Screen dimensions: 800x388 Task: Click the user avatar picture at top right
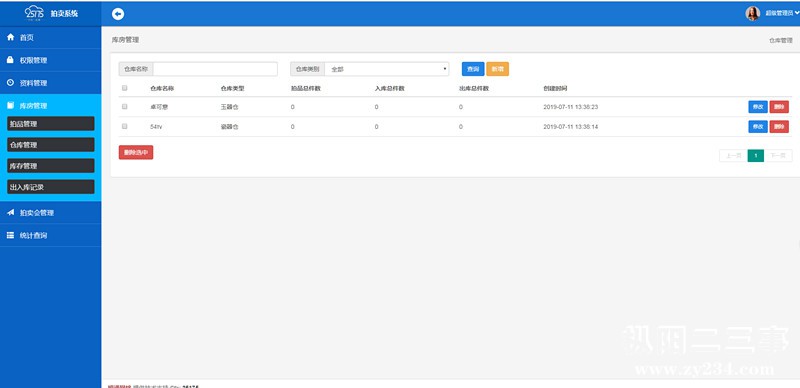pyautogui.click(x=753, y=13)
